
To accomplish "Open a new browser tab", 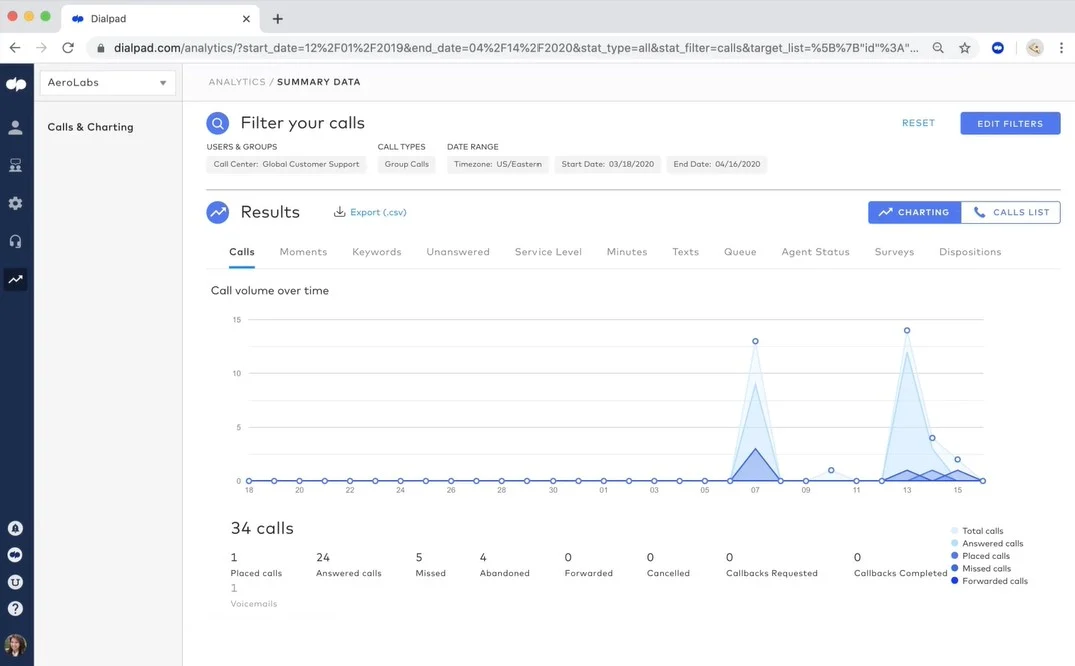I will 278,19.
